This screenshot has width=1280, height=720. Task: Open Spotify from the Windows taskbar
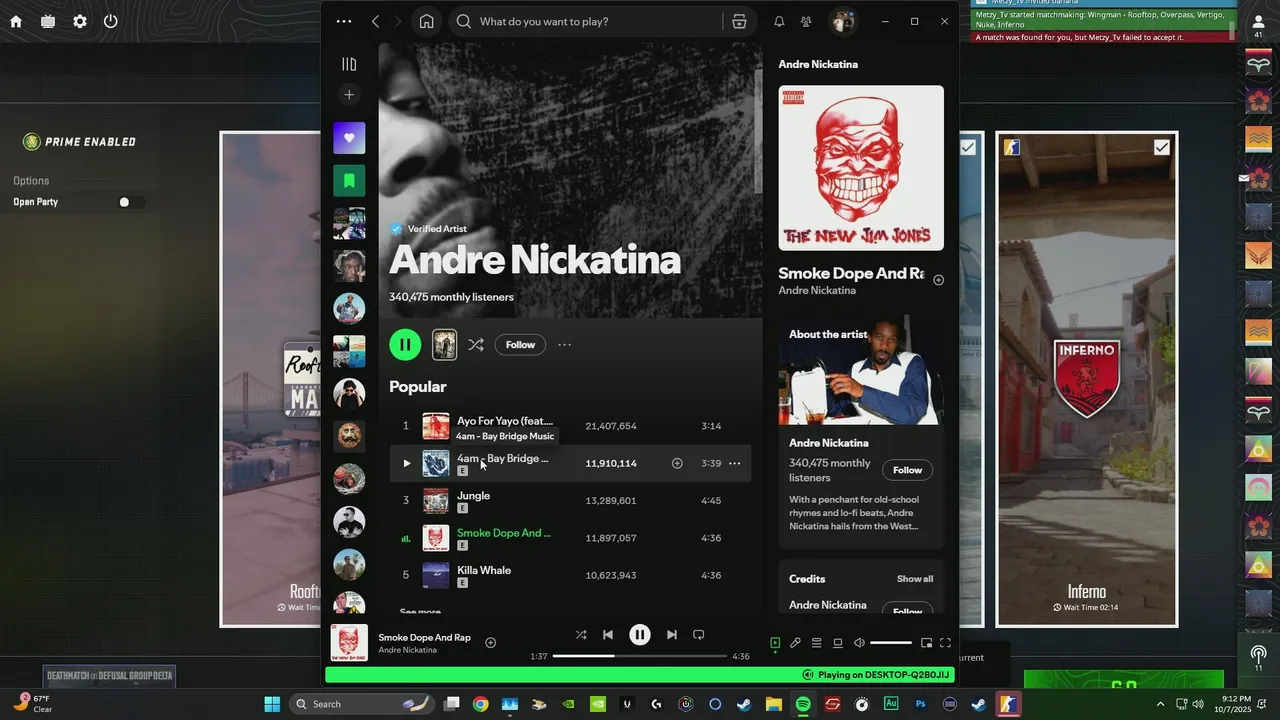click(x=803, y=704)
